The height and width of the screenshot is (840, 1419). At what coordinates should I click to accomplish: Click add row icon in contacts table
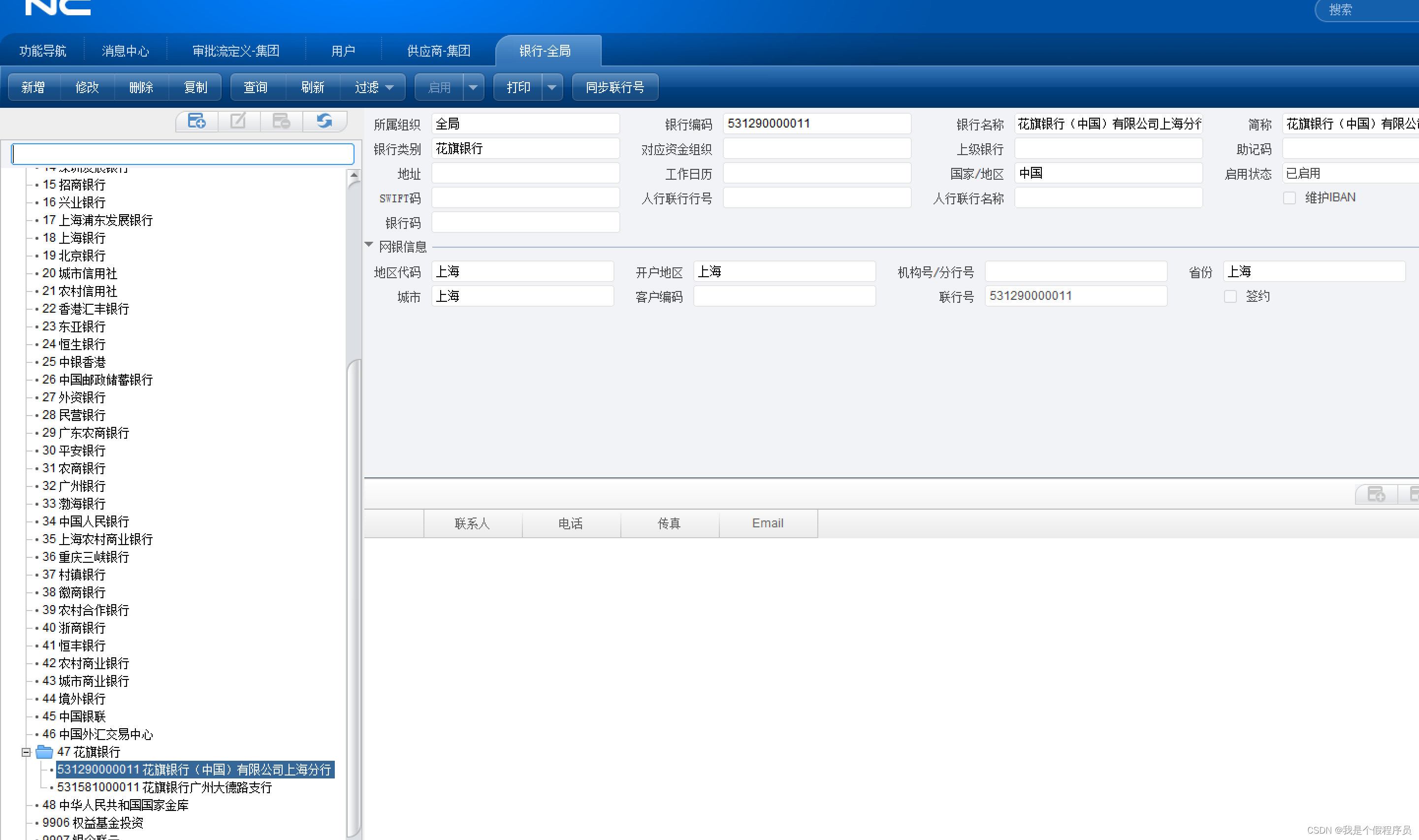[x=1376, y=494]
